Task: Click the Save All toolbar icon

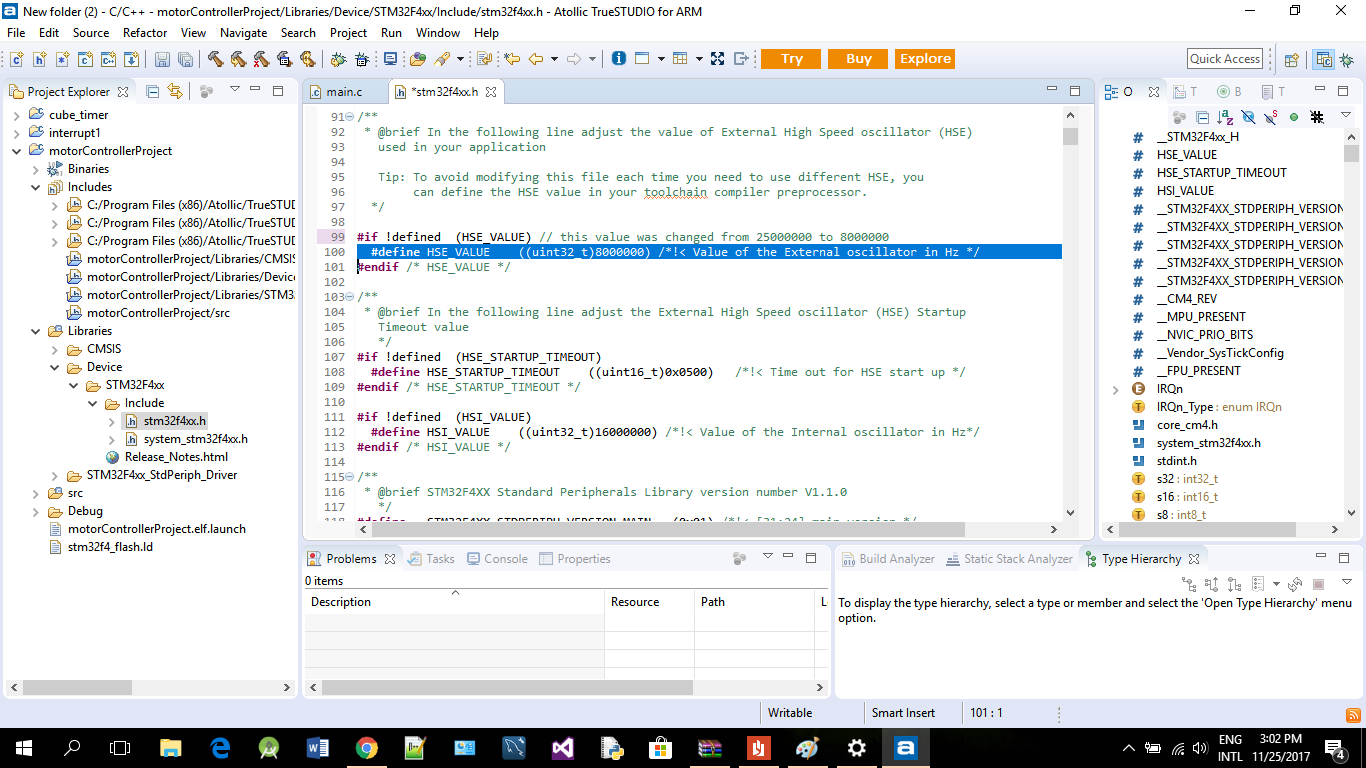Action: [186, 59]
